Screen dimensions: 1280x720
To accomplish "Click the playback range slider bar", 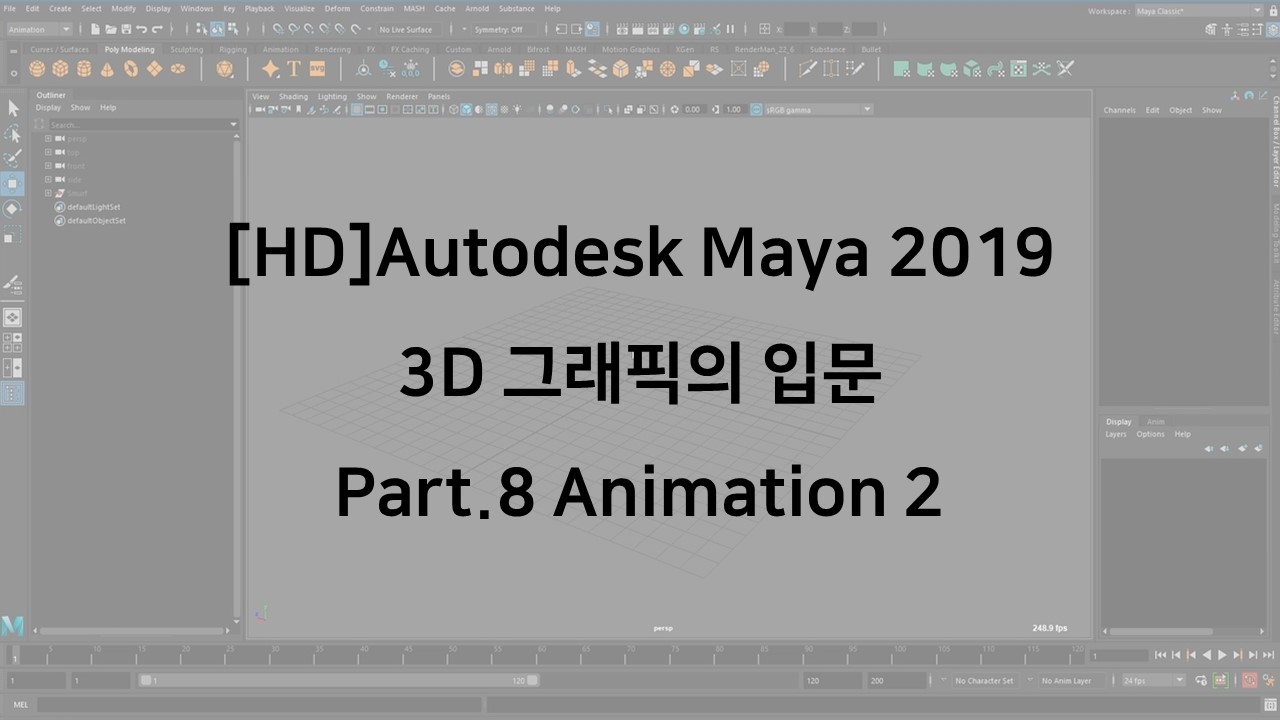I will click(x=339, y=680).
